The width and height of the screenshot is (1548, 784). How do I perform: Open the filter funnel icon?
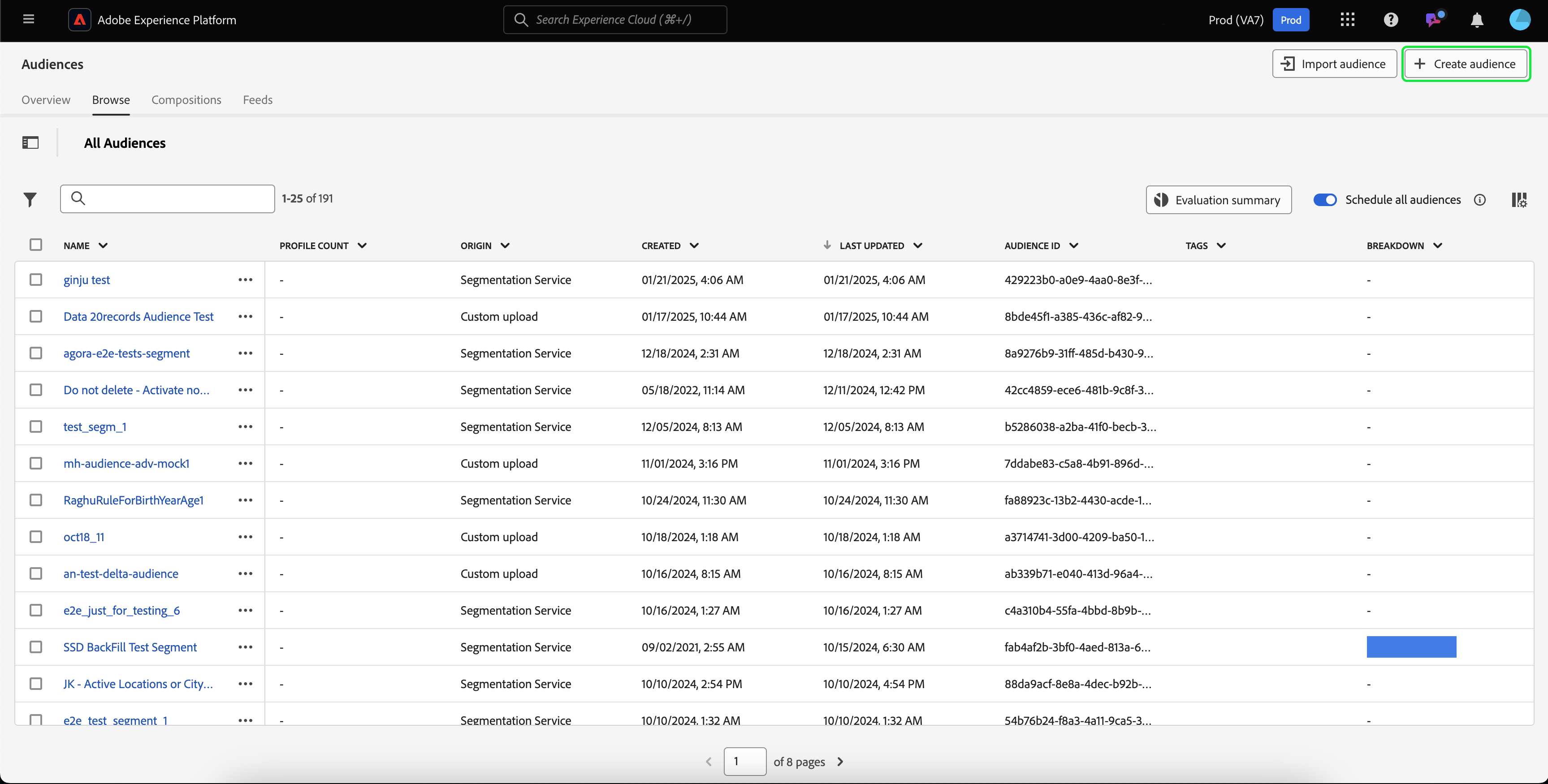[30, 199]
